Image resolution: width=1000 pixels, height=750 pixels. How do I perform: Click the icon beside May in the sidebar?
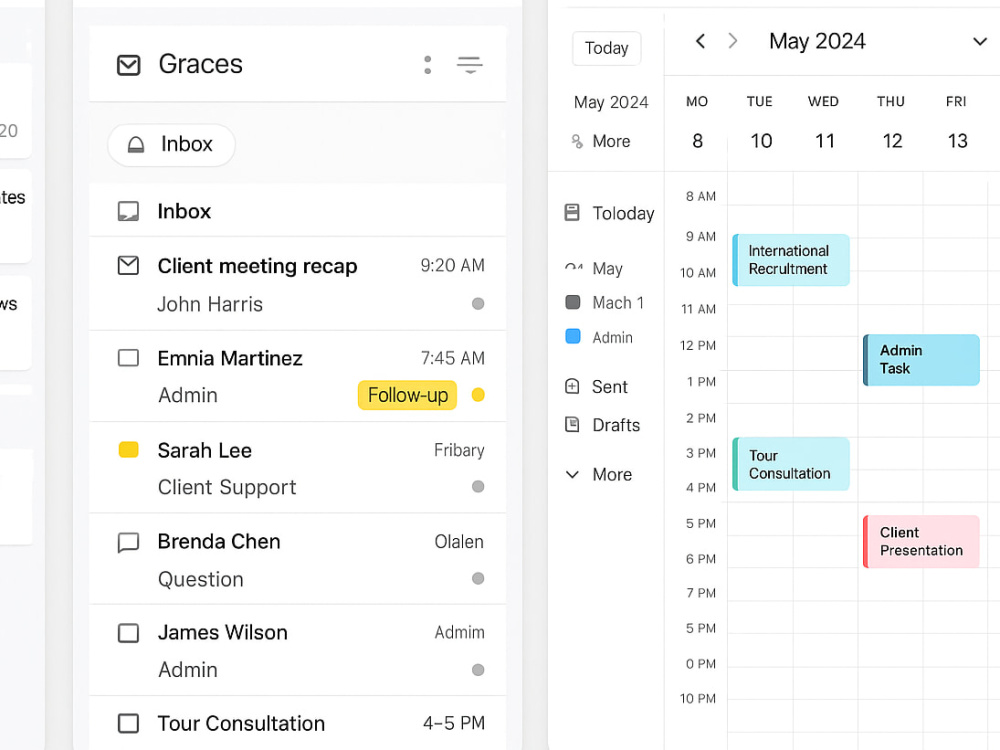(573, 268)
